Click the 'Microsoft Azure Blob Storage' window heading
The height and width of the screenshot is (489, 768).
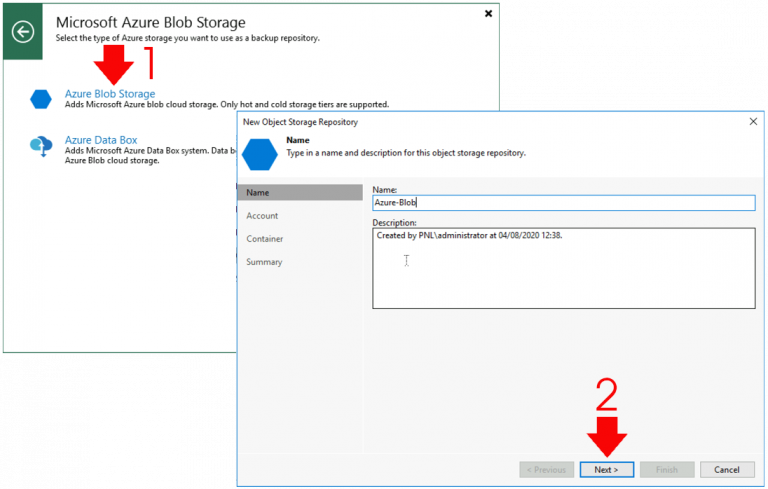click(x=150, y=22)
